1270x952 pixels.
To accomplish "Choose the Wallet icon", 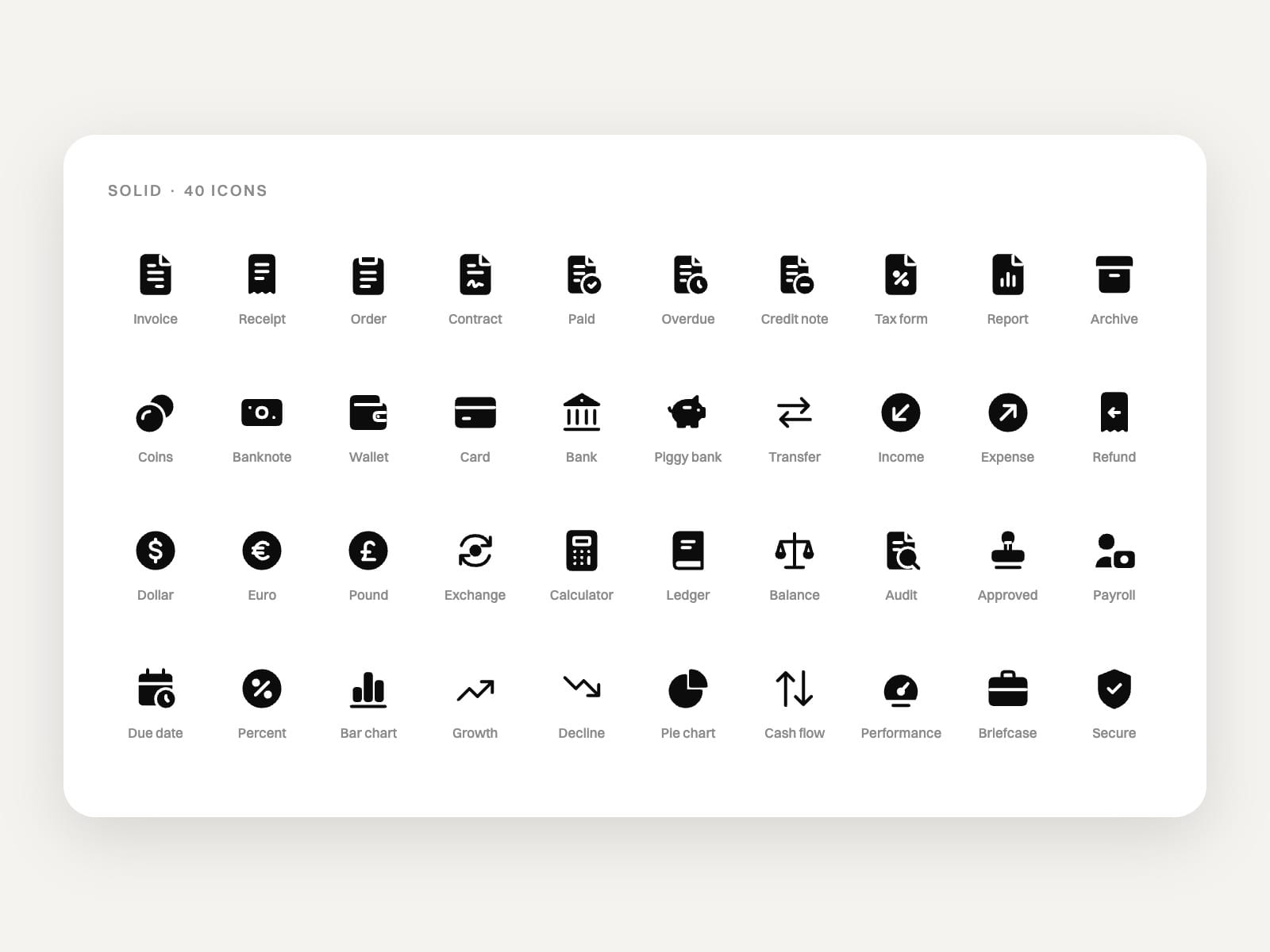I will [x=368, y=413].
